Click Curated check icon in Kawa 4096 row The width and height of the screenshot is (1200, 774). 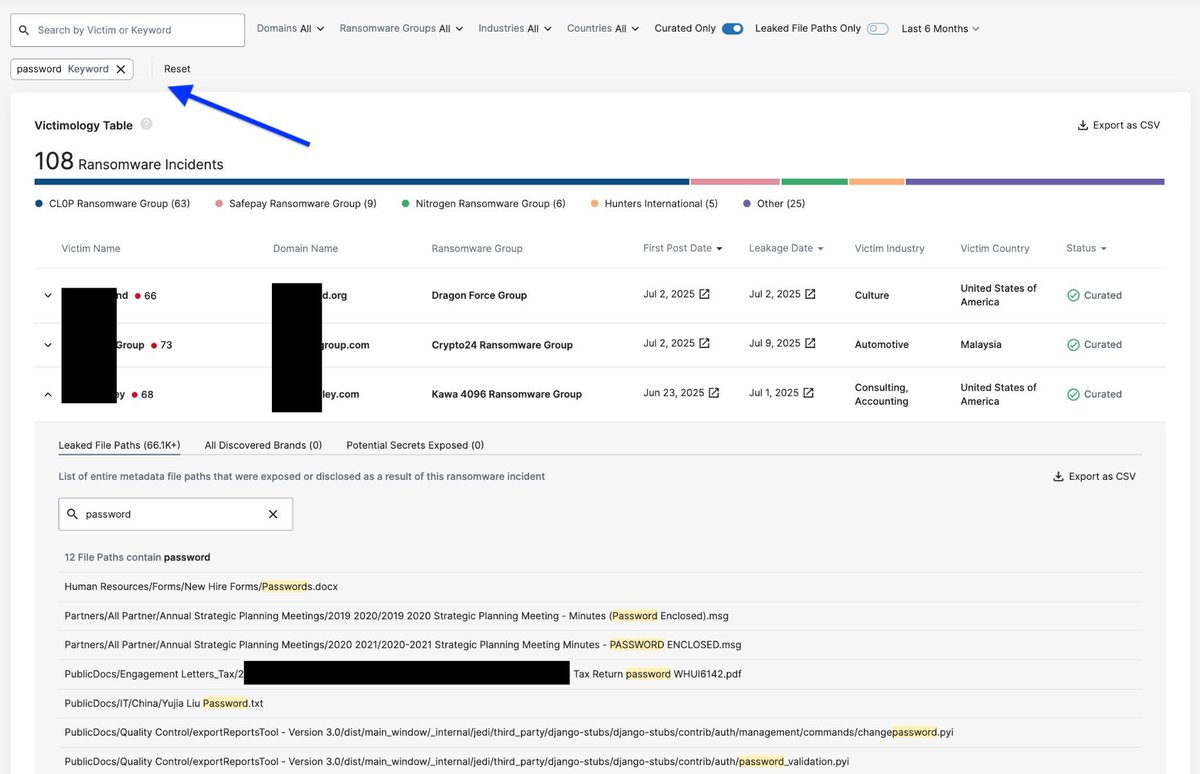click(x=1073, y=394)
